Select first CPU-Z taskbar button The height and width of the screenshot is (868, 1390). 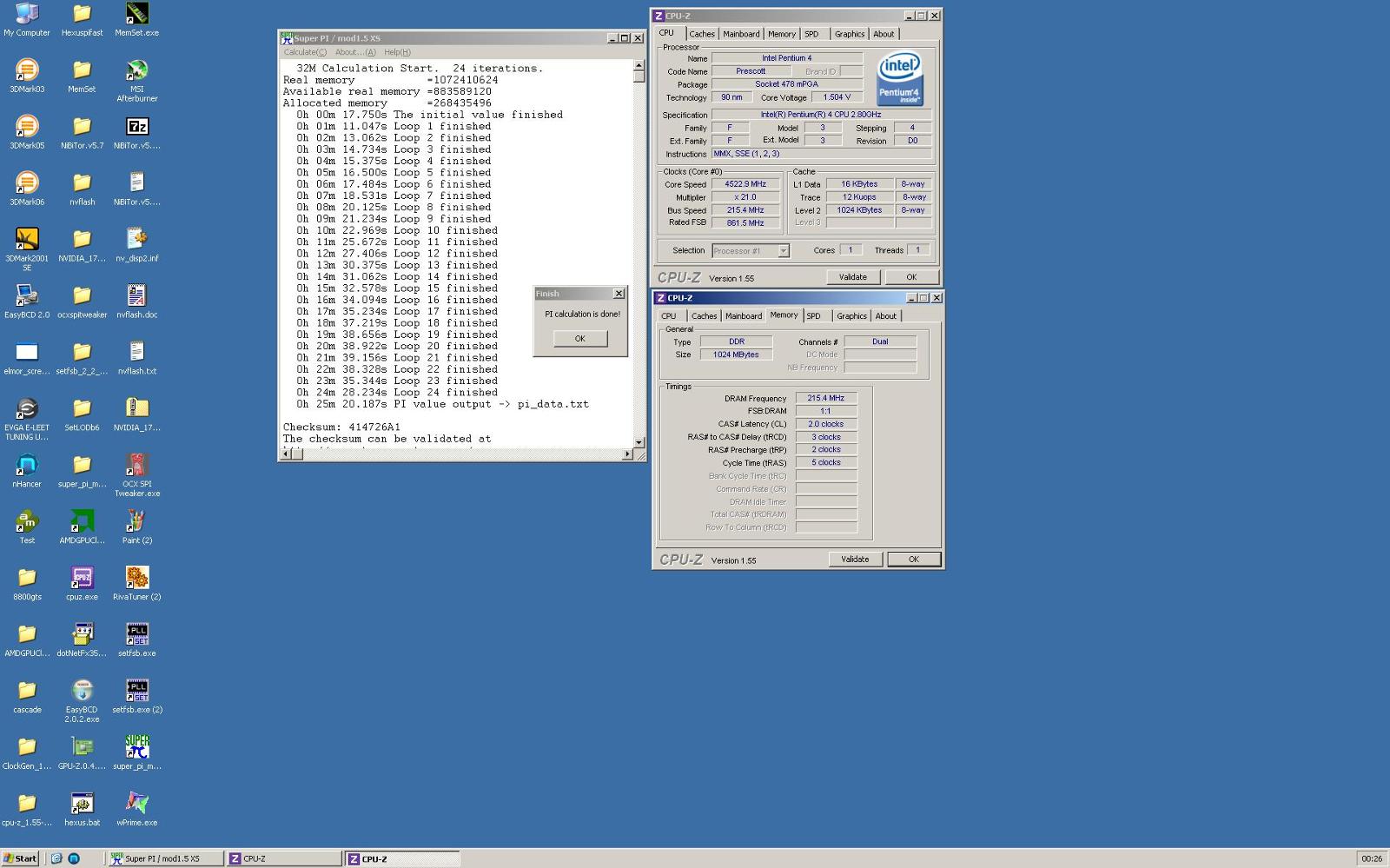(284, 858)
